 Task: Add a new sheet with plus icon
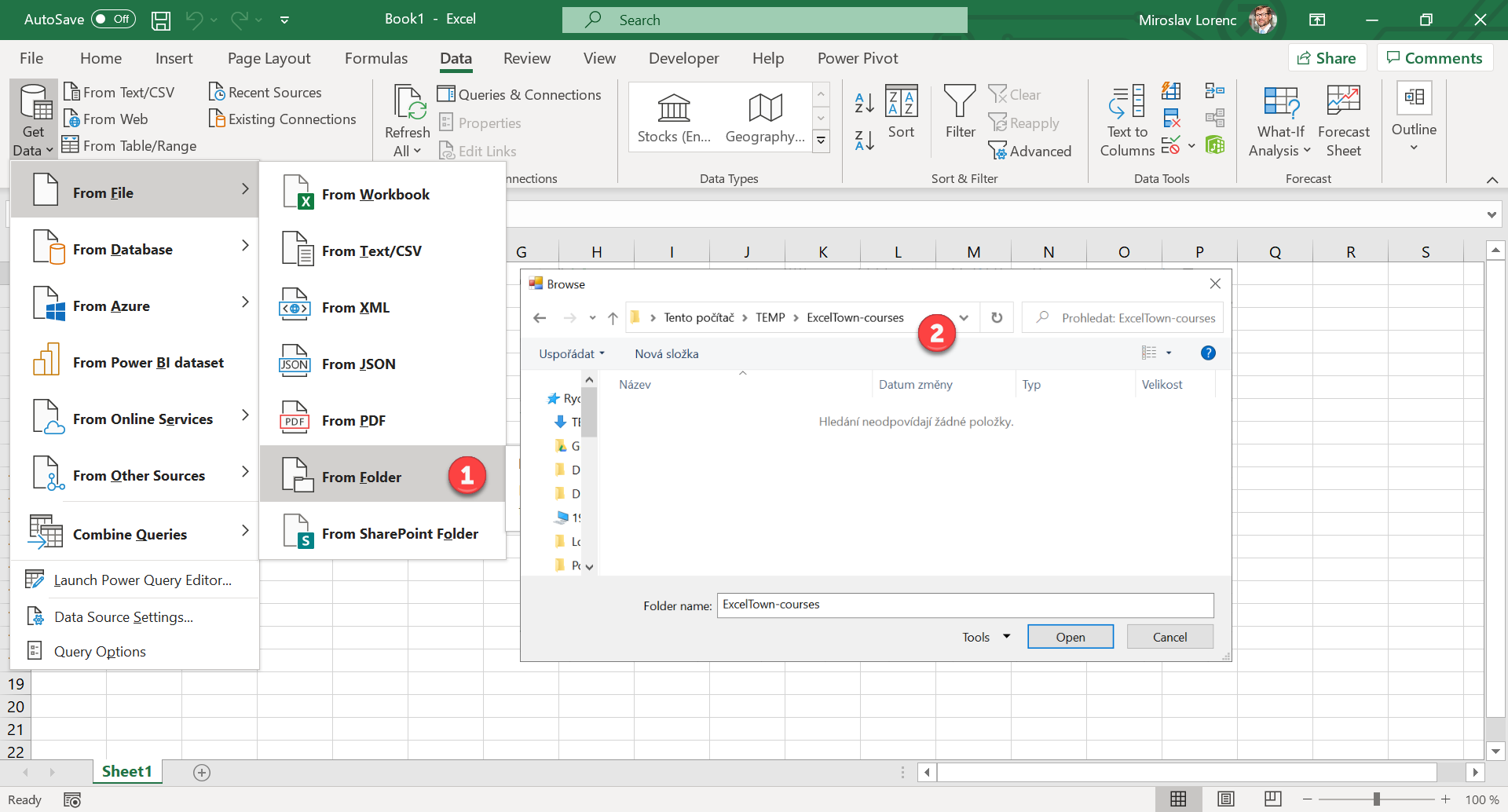(x=202, y=773)
